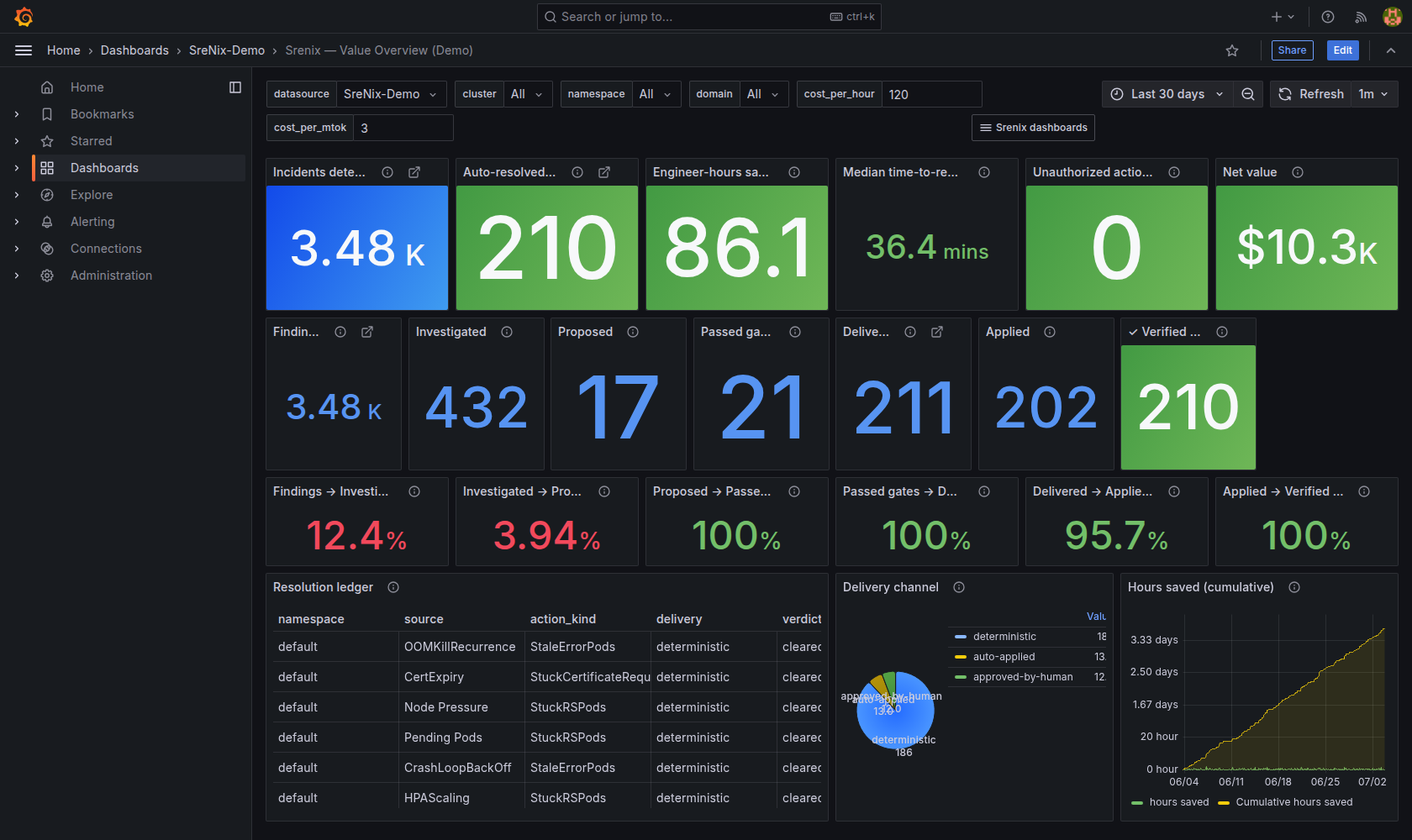Image resolution: width=1412 pixels, height=840 pixels.
Task: Click the cost_per_hour input field
Action: (931, 94)
